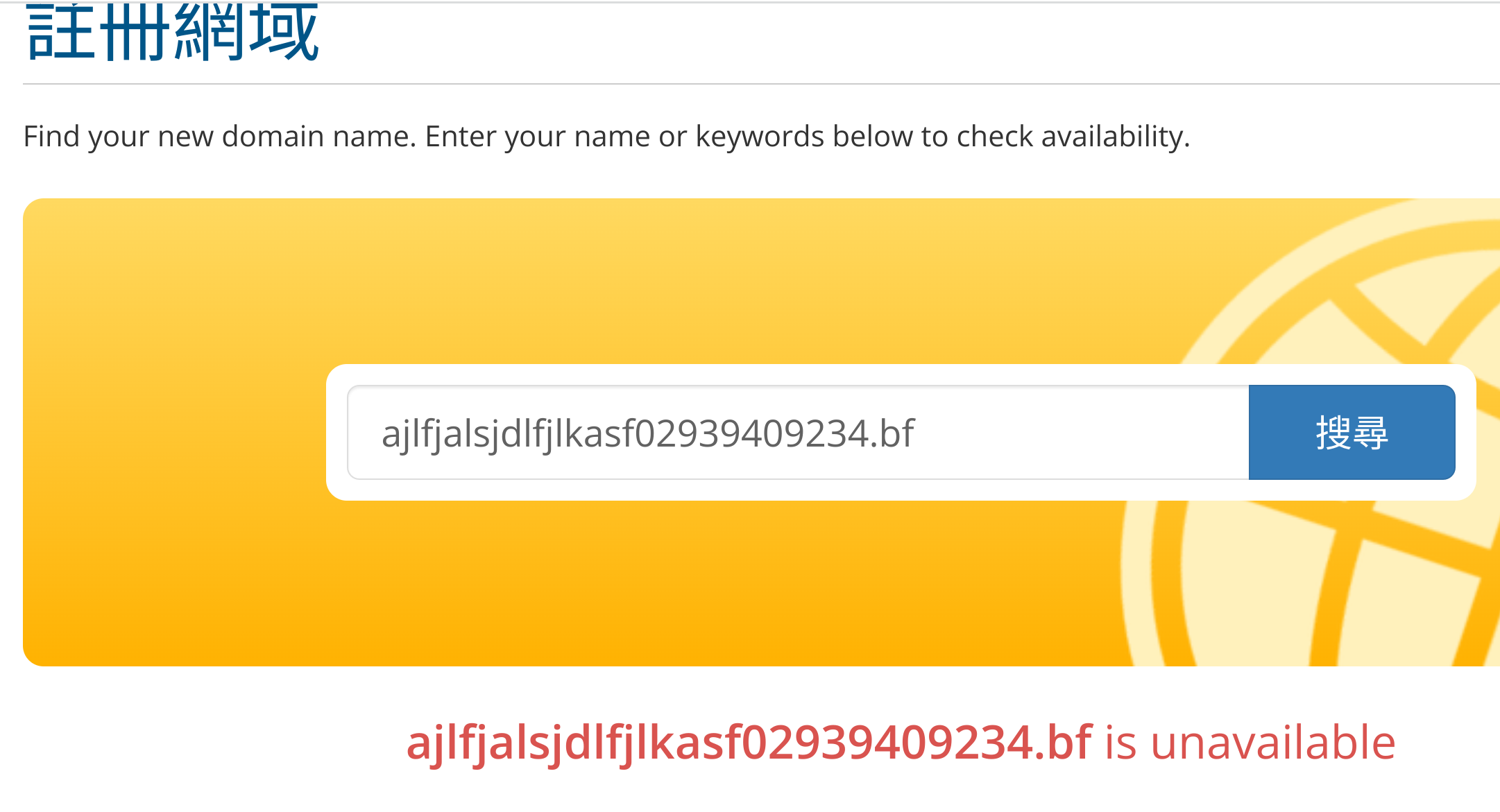Click the blue 搜尋 search button
The image size is (1500, 812).
click(x=1352, y=433)
